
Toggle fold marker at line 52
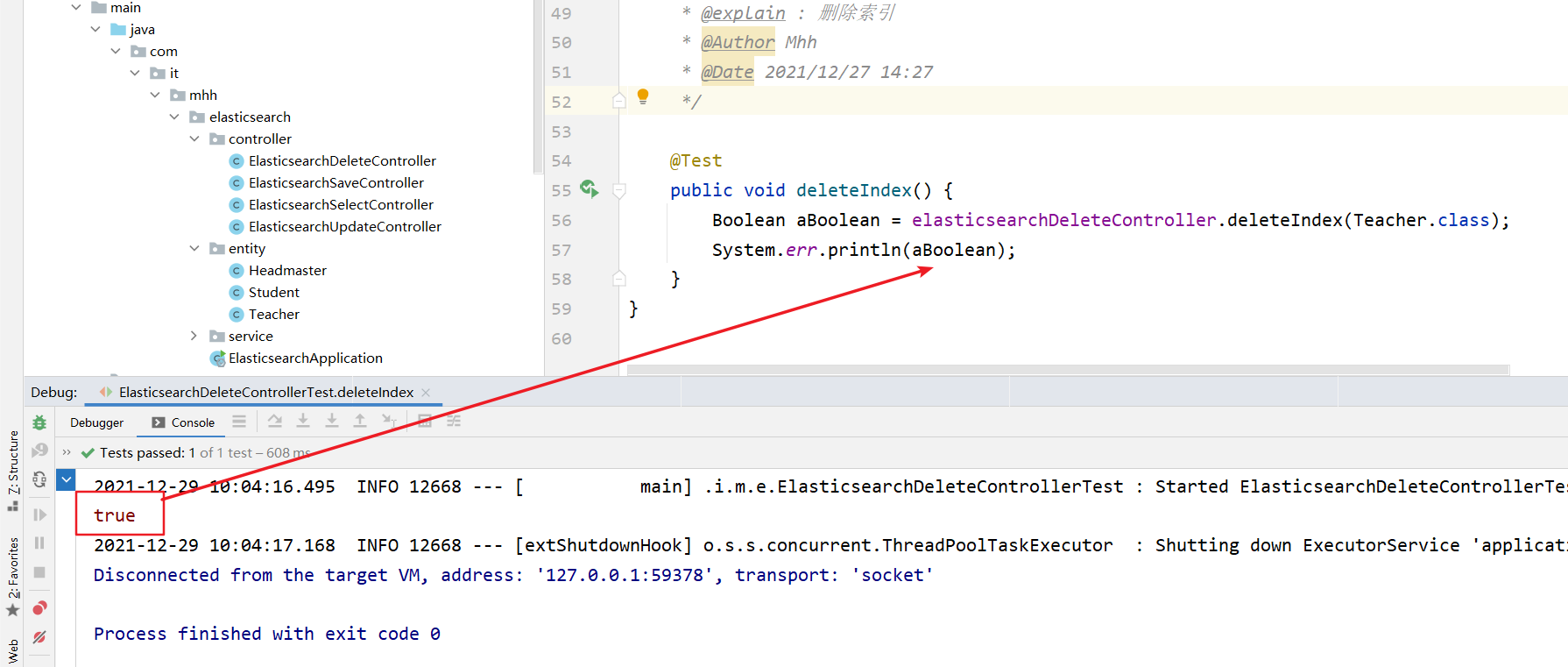[x=619, y=101]
